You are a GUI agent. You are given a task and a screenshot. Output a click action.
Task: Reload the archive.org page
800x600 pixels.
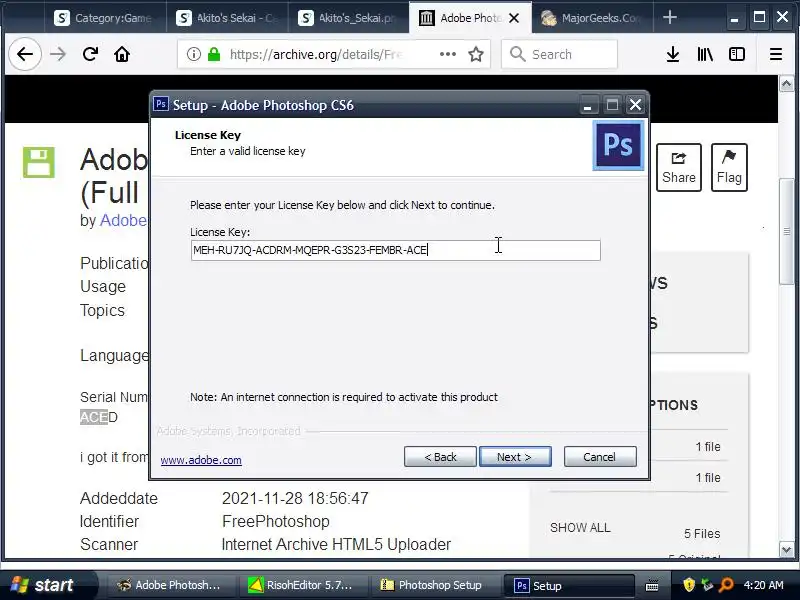pos(90,54)
